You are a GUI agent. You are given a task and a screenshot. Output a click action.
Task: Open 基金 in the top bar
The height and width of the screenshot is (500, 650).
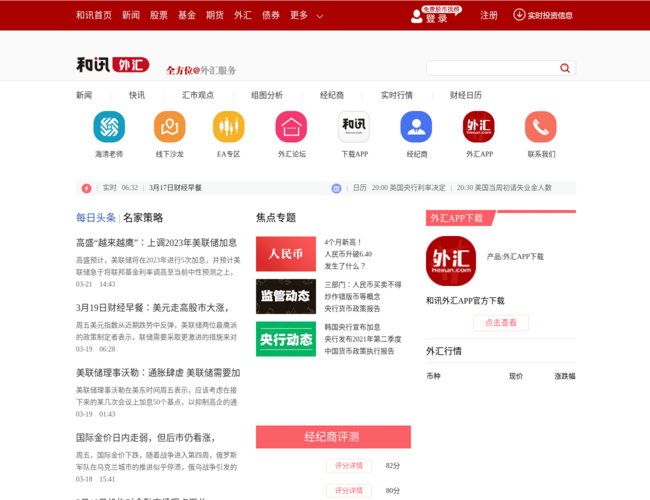(x=187, y=15)
